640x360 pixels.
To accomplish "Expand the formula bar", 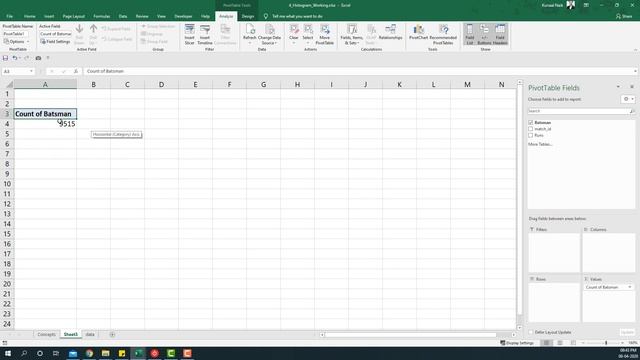I will [636, 71].
